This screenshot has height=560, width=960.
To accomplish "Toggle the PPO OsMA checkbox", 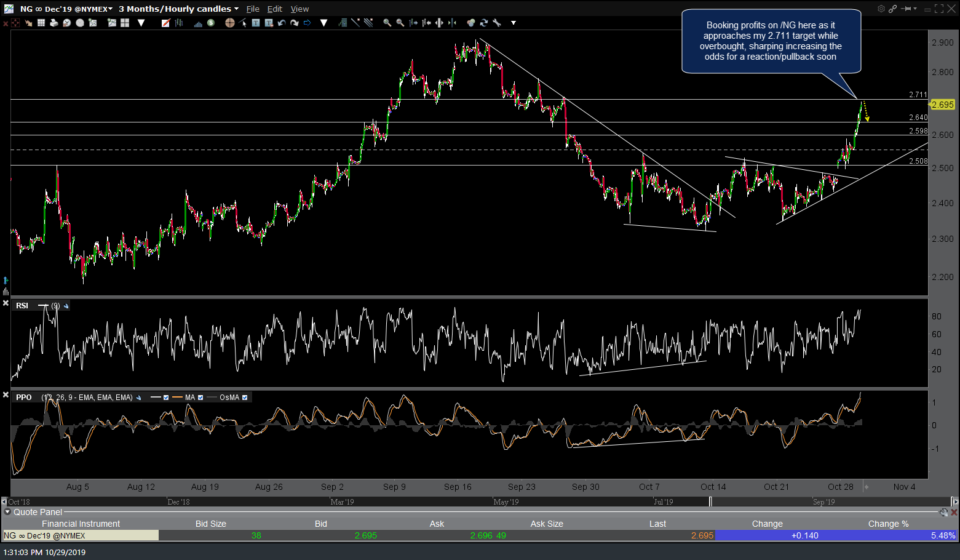I will point(244,397).
